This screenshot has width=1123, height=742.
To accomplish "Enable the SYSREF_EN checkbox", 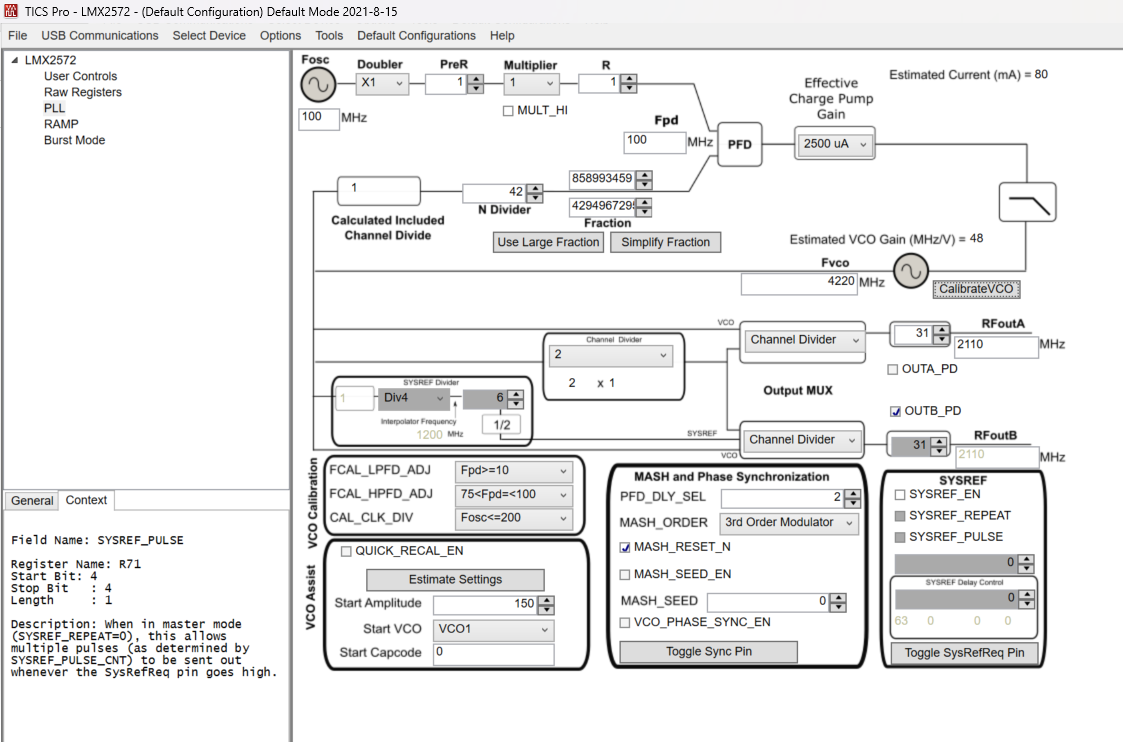I will [x=900, y=494].
